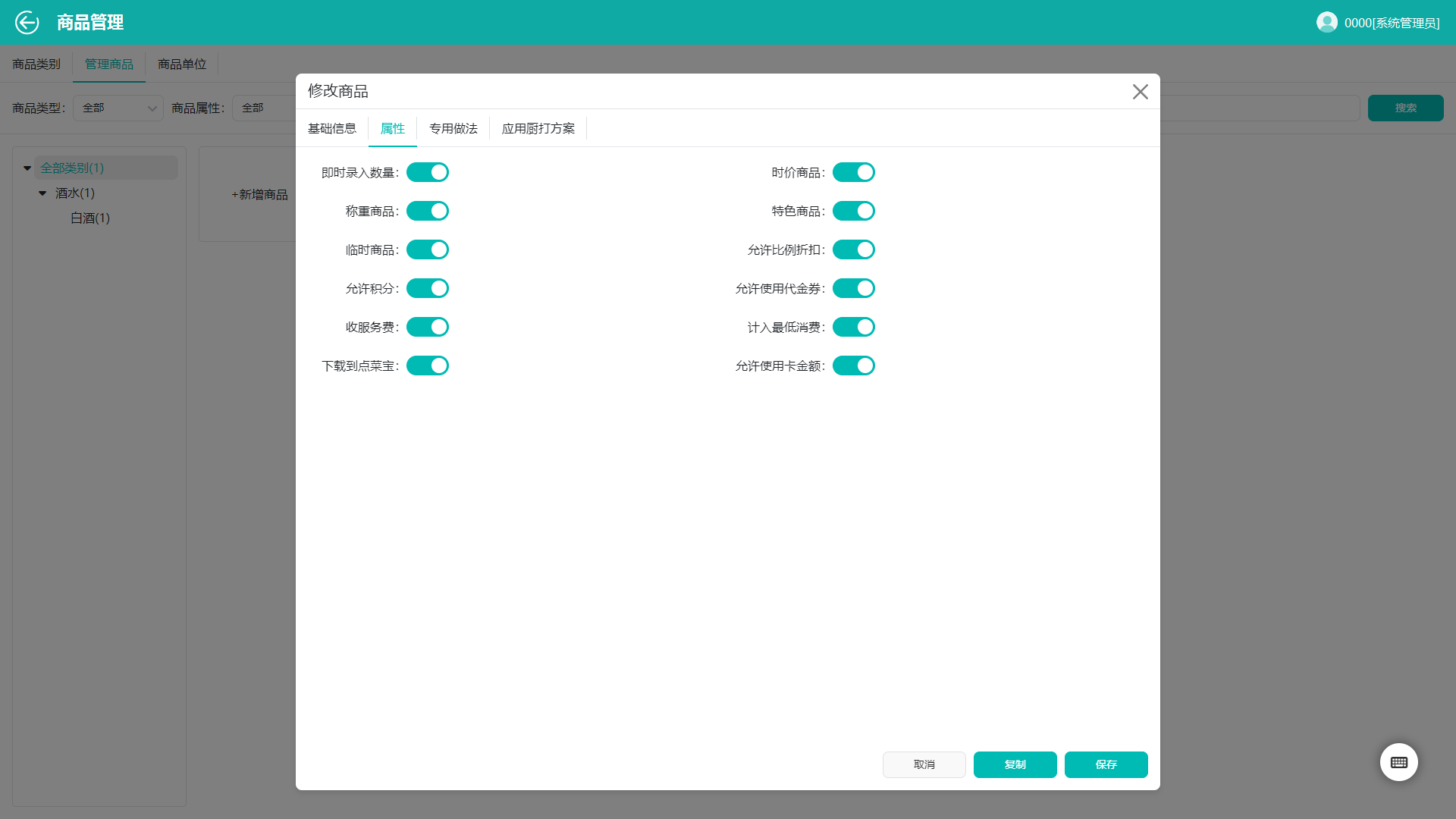Turn off the 收服务费 switch
The width and height of the screenshot is (1456, 819).
click(x=428, y=327)
